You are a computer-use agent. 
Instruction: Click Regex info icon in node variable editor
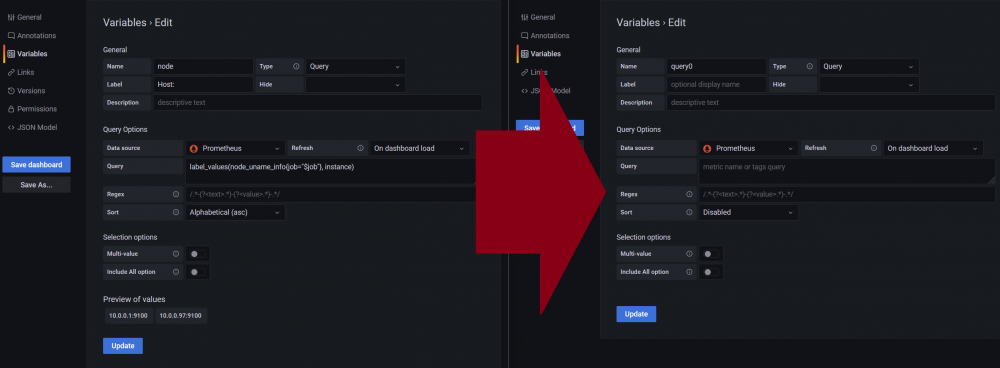pyautogui.click(x=175, y=194)
